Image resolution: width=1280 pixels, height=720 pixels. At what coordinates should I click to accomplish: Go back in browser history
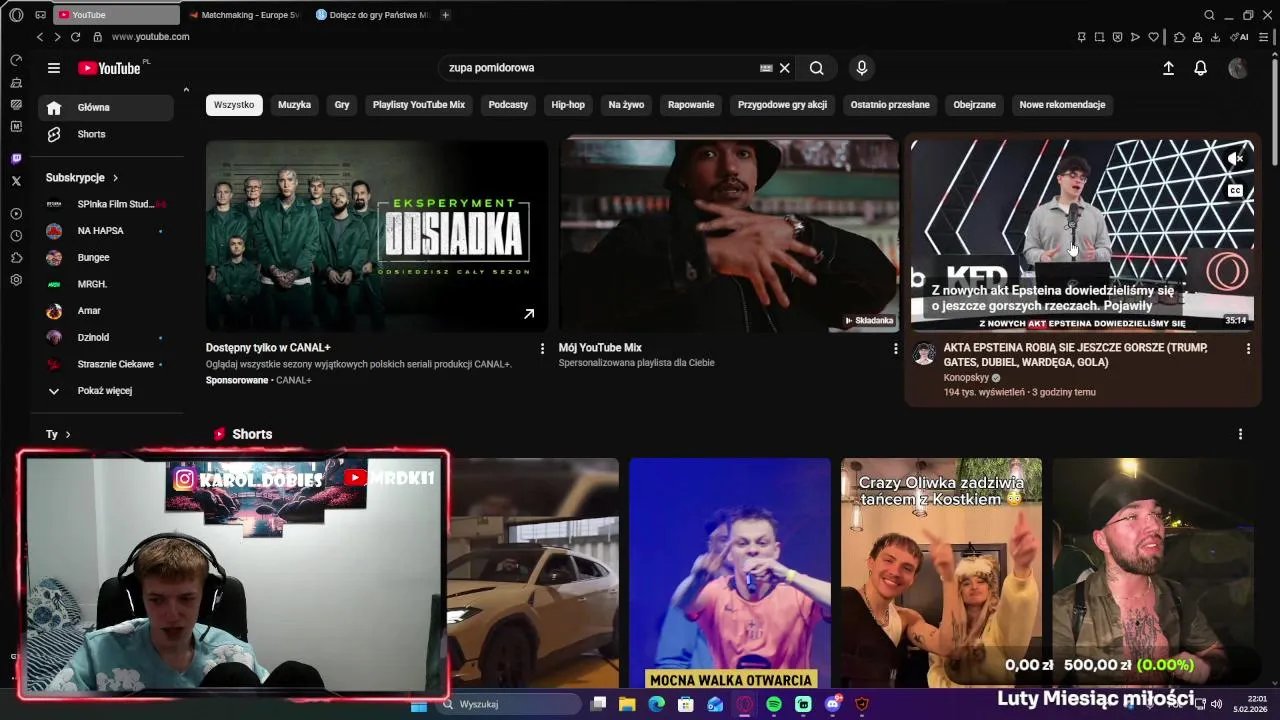(x=40, y=37)
